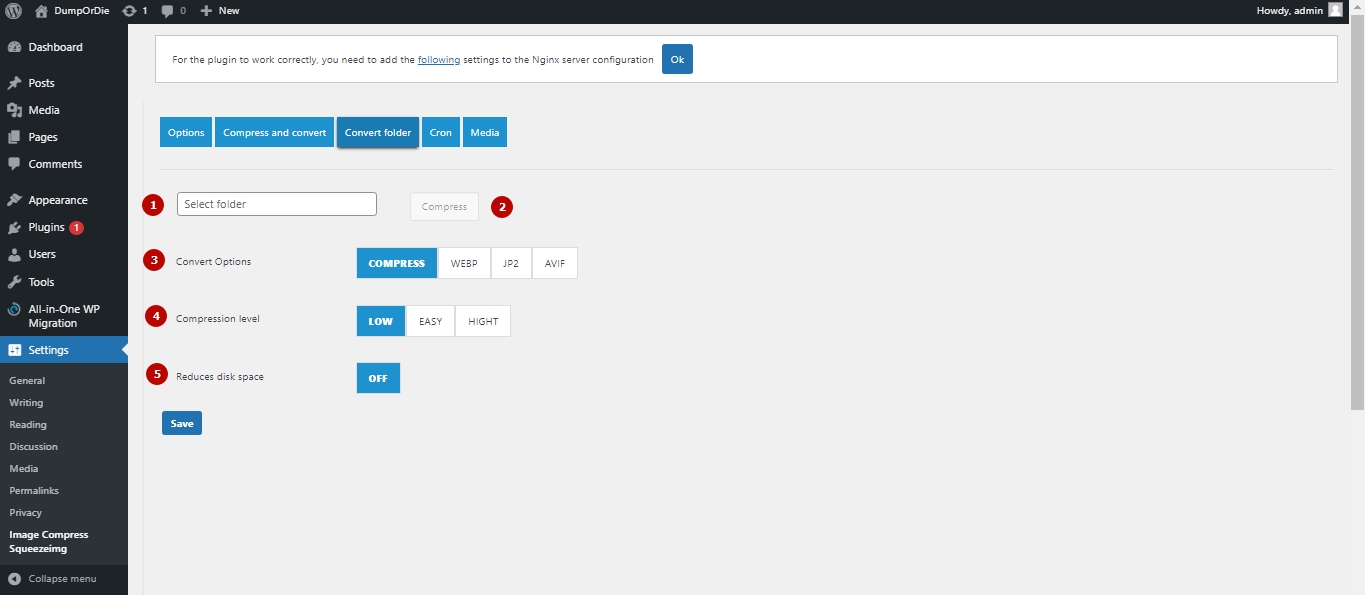Toggle Reduces disk space OFF switch
Viewport: 1365px width, 595px height.
click(x=378, y=378)
